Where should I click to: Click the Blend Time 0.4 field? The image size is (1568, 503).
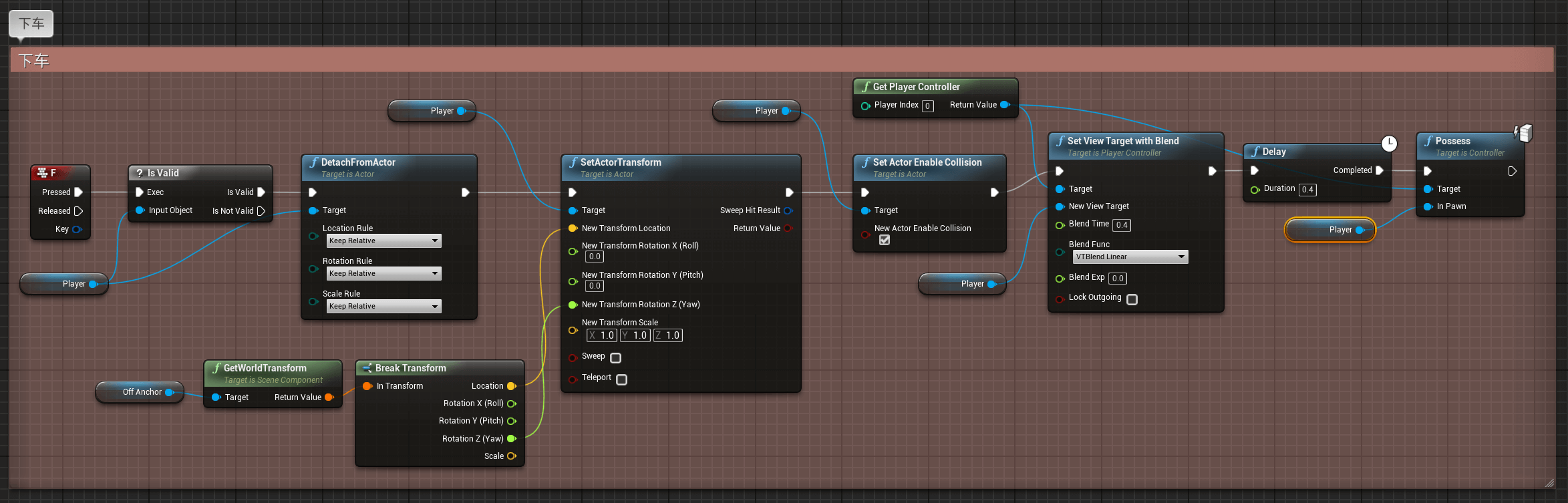tap(1122, 225)
